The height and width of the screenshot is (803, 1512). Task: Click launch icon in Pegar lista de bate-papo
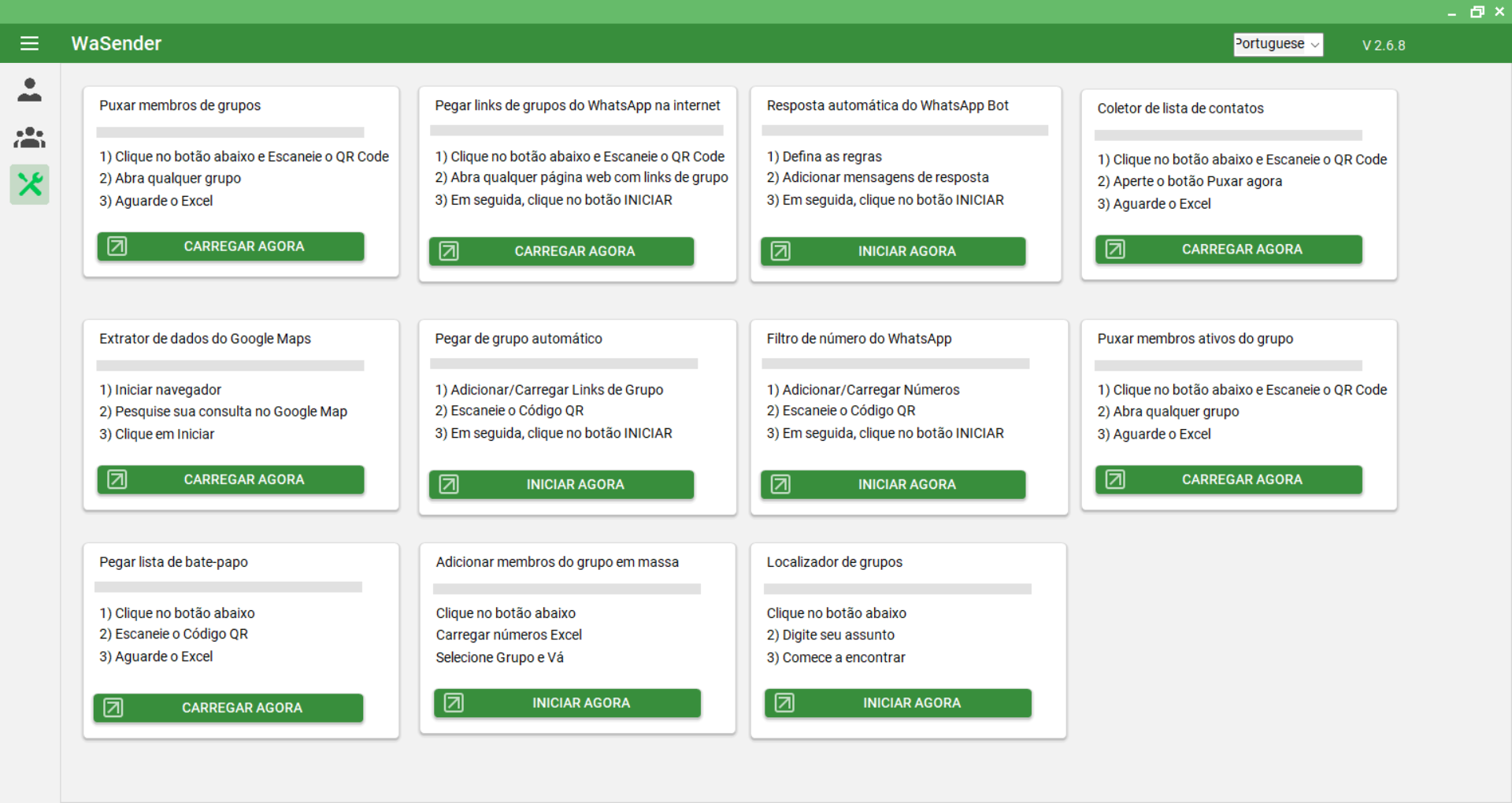[113, 708]
